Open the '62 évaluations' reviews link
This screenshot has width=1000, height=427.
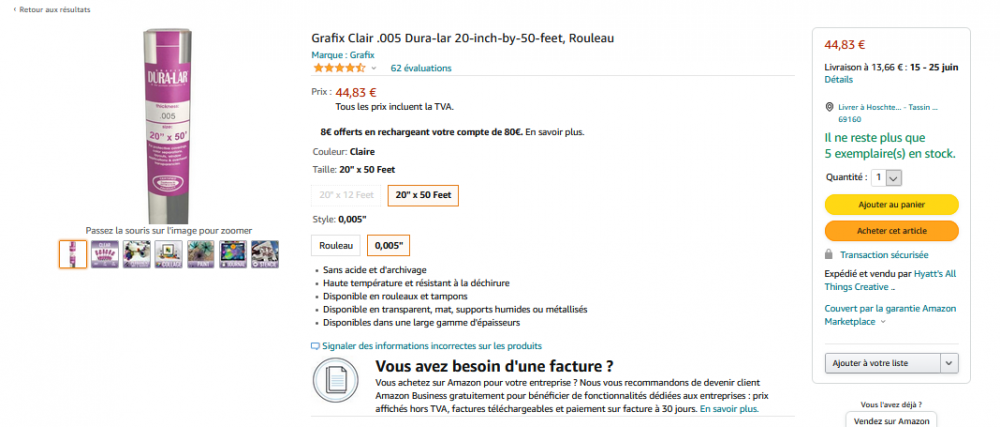[421, 68]
